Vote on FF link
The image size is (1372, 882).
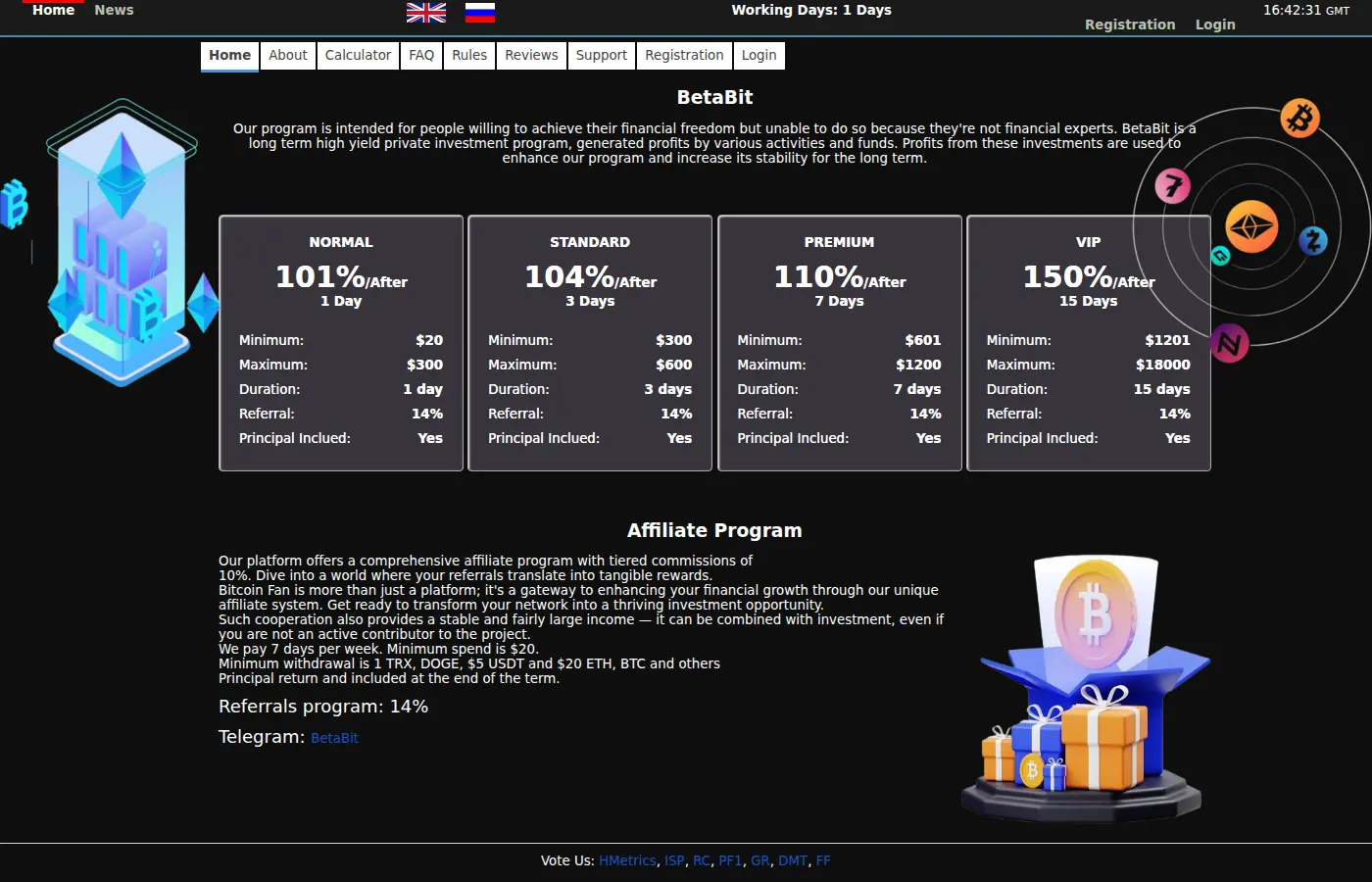pos(823,860)
